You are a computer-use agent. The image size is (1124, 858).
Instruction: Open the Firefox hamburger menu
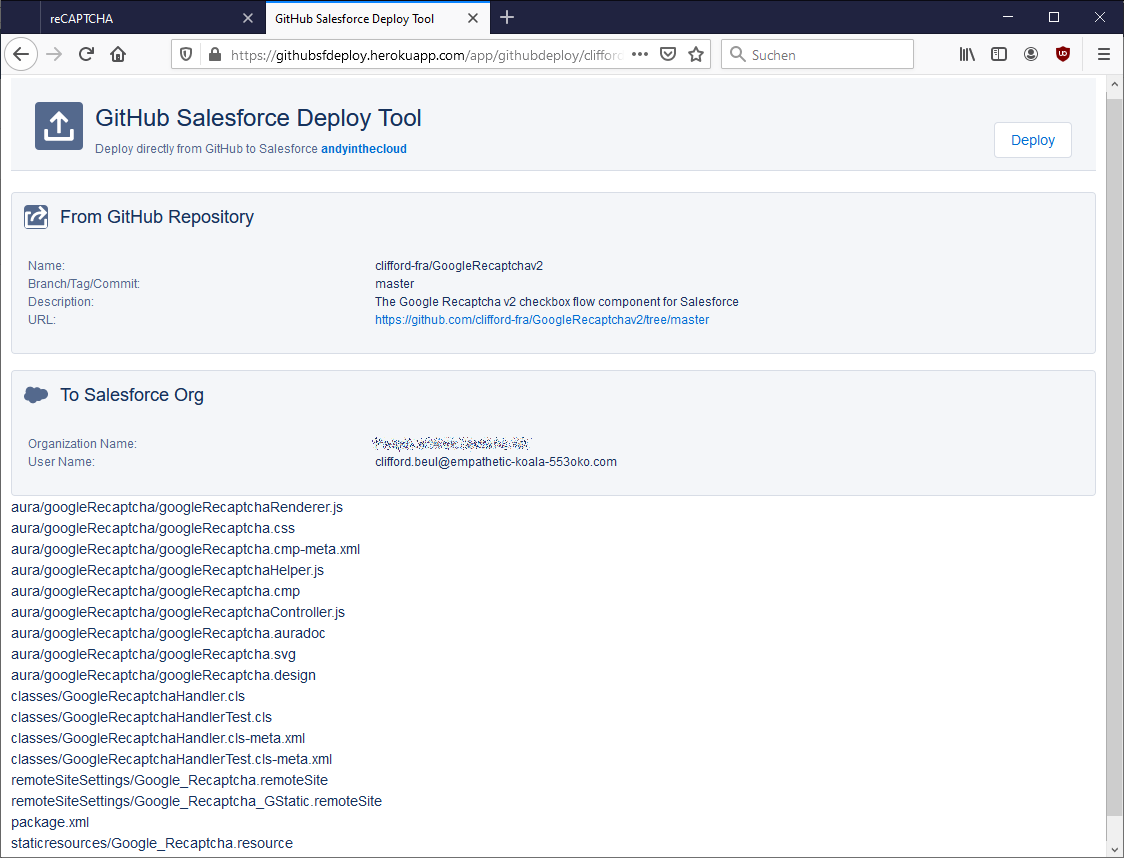point(1104,54)
